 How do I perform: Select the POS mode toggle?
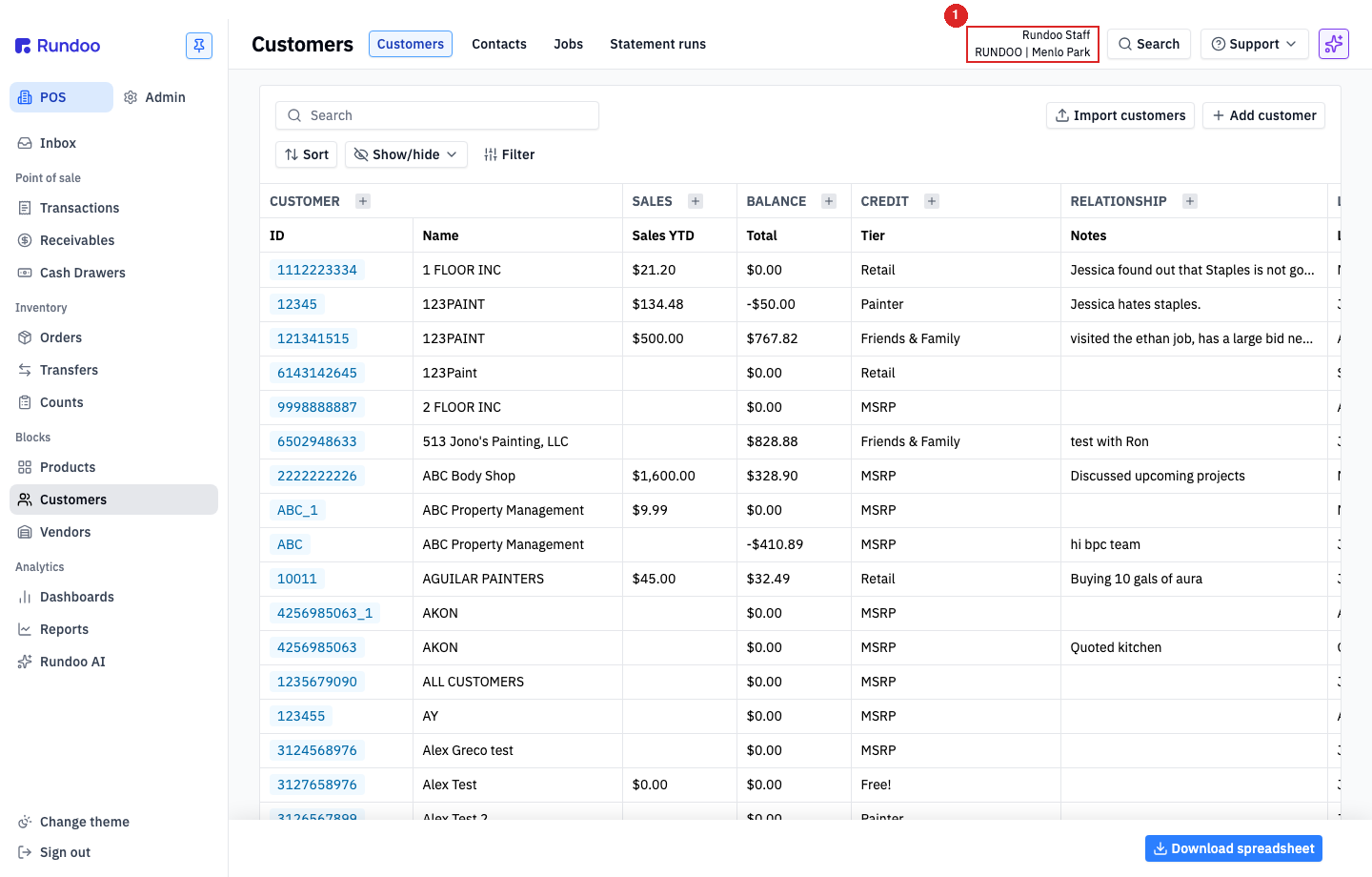click(x=61, y=97)
